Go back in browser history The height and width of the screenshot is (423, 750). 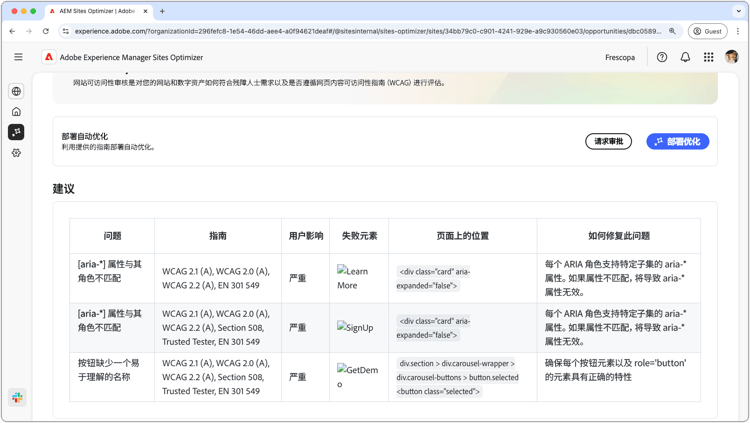12,31
